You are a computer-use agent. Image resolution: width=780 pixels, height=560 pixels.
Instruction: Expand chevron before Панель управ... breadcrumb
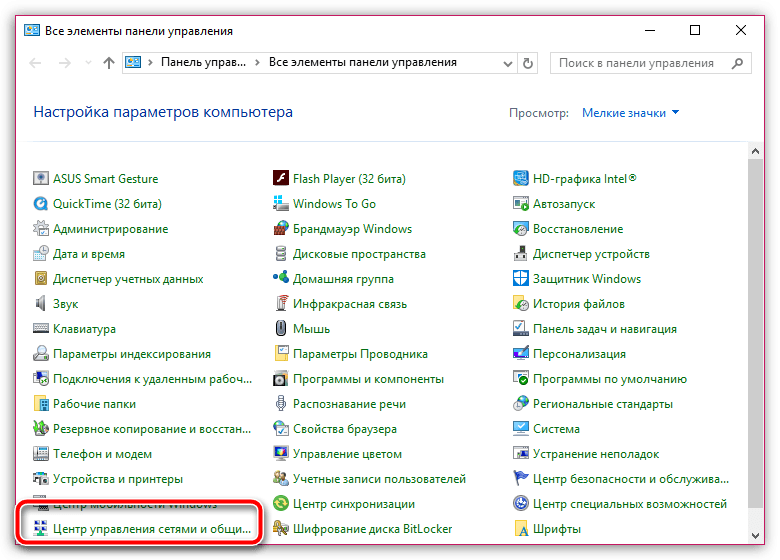point(150,63)
